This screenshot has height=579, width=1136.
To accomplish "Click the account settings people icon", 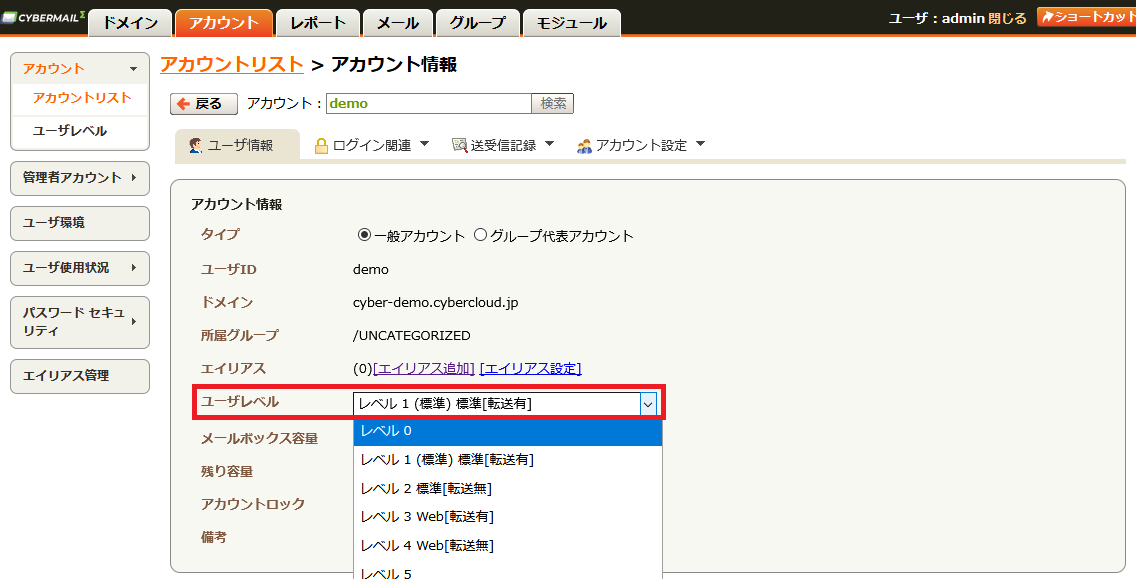I will (x=584, y=146).
